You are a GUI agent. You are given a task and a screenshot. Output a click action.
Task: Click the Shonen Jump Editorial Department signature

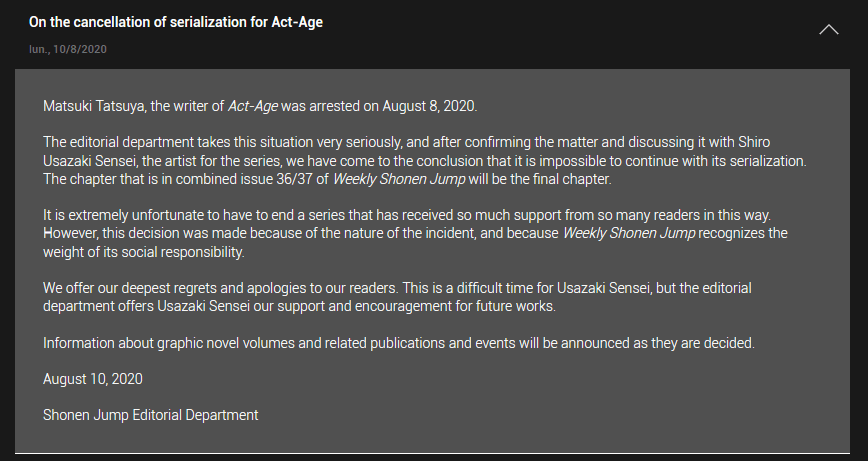pos(151,415)
